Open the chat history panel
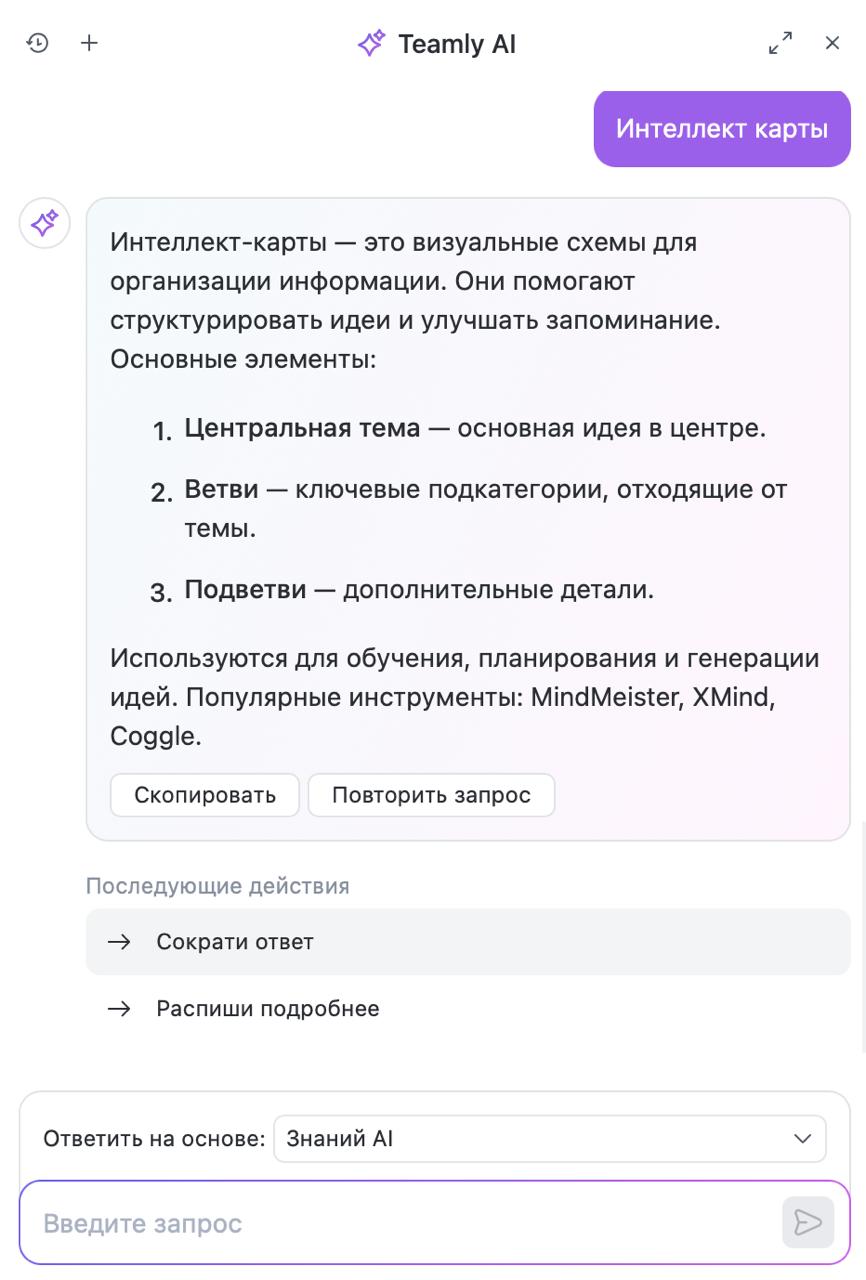866x1280 pixels. [x=38, y=42]
